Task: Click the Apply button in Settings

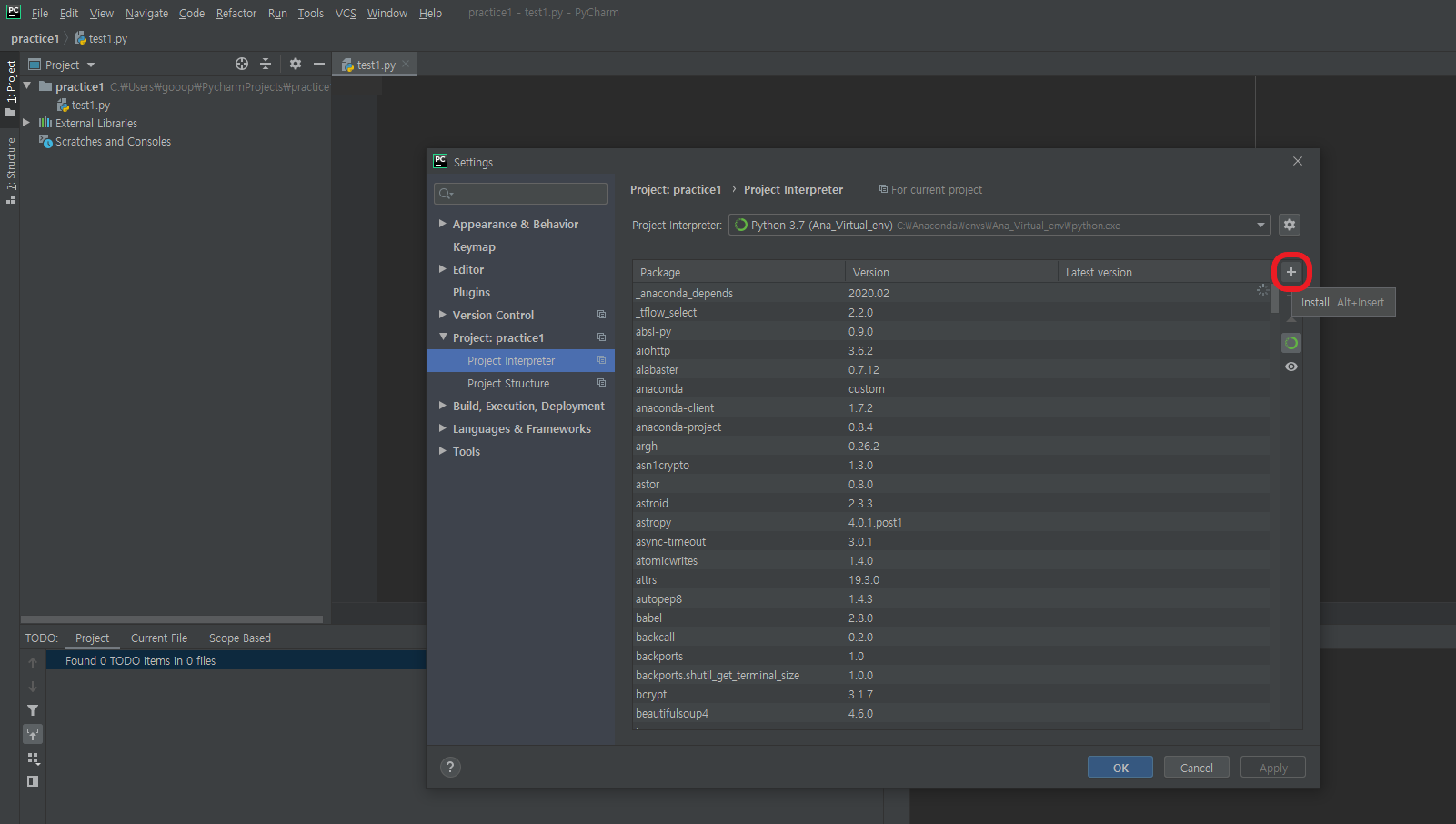Action: pos(1273,768)
